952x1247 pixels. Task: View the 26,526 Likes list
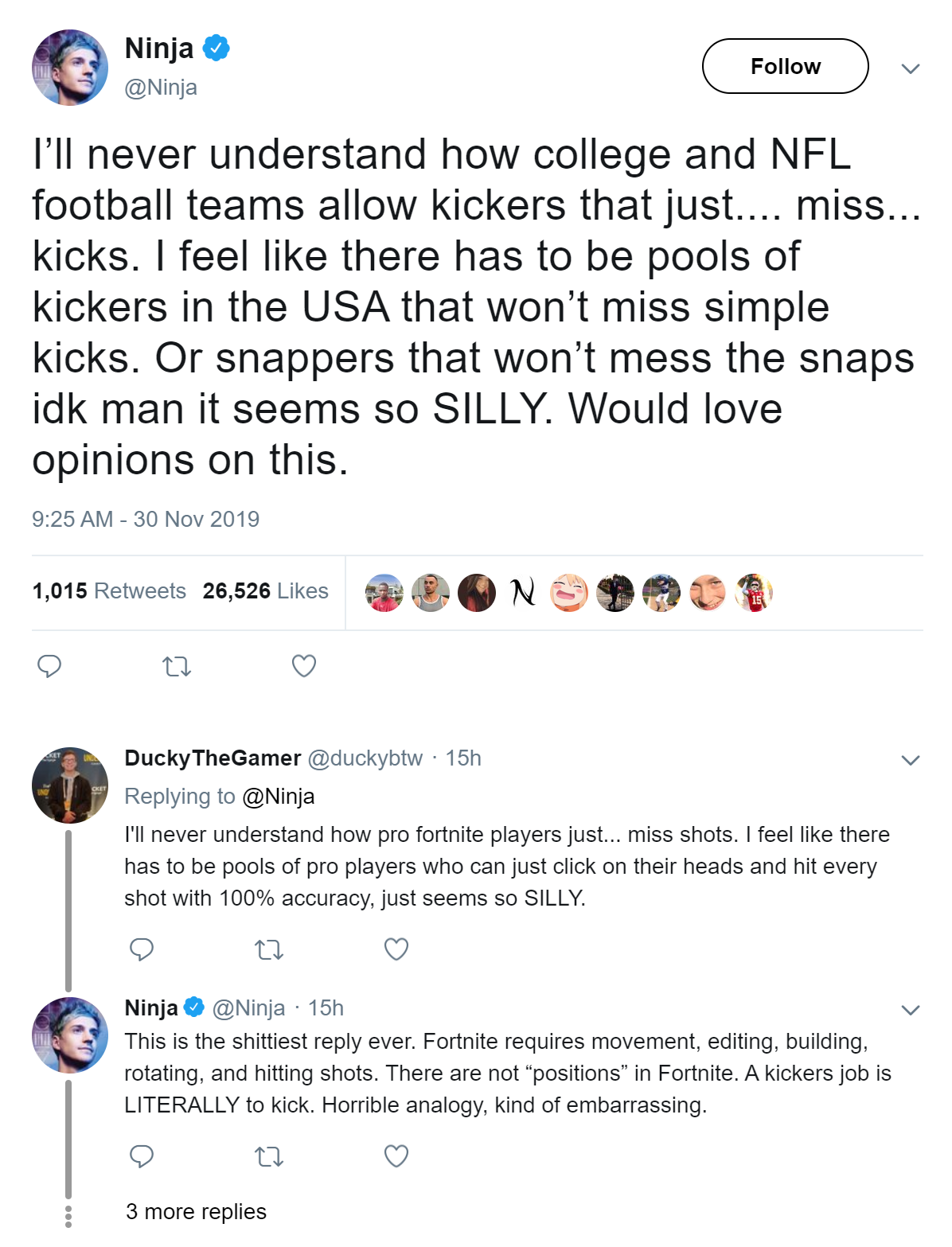(x=265, y=590)
